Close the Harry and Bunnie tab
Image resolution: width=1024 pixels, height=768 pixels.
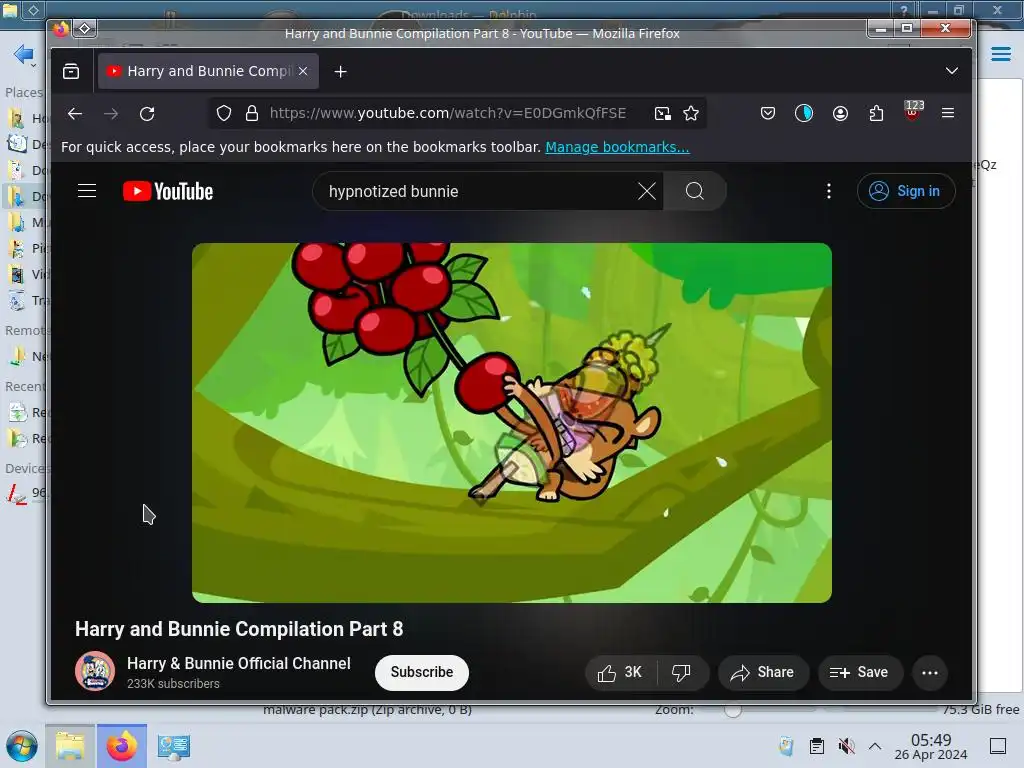(x=303, y=71)
